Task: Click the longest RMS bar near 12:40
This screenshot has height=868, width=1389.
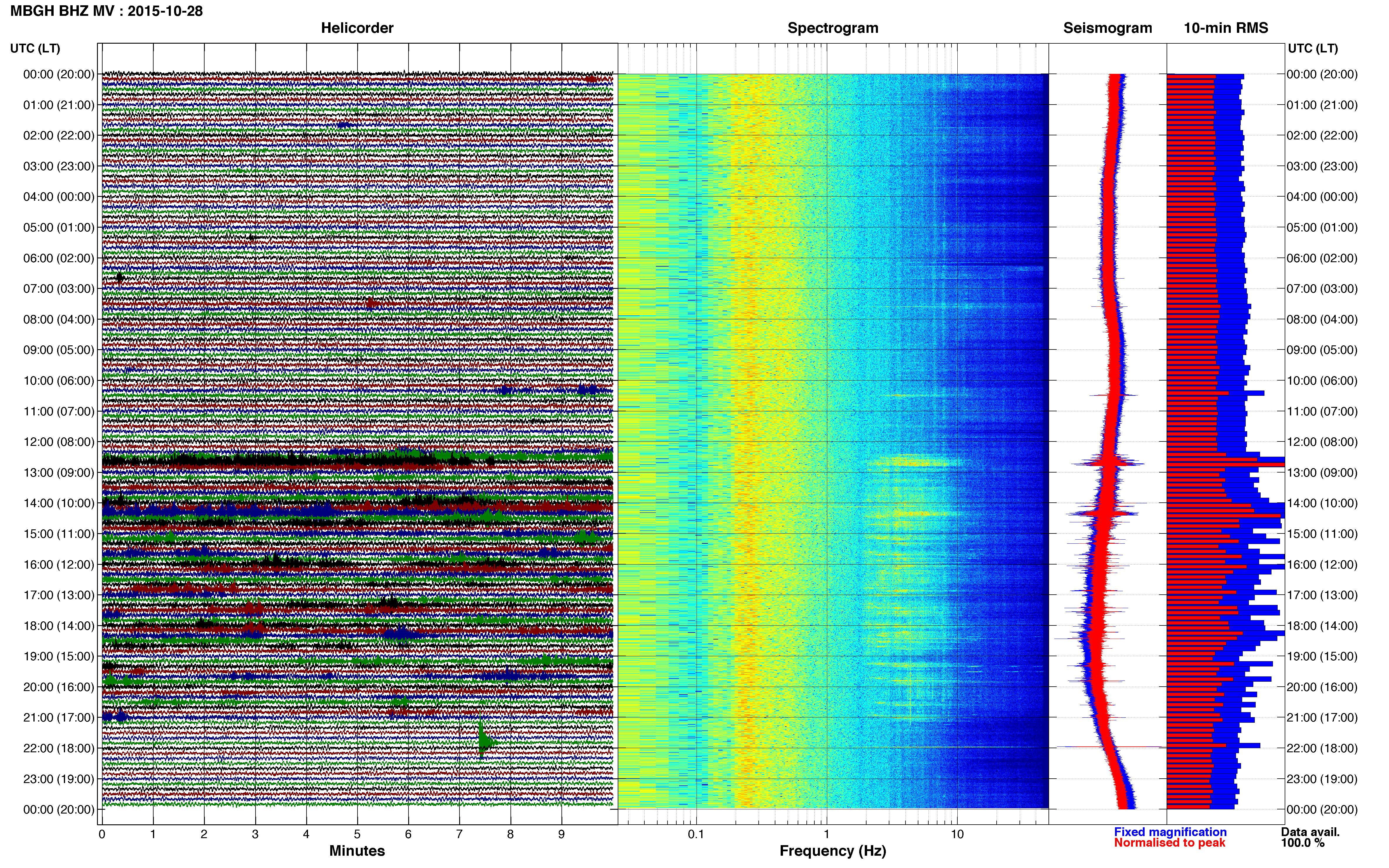Action: pos(1225,464)
